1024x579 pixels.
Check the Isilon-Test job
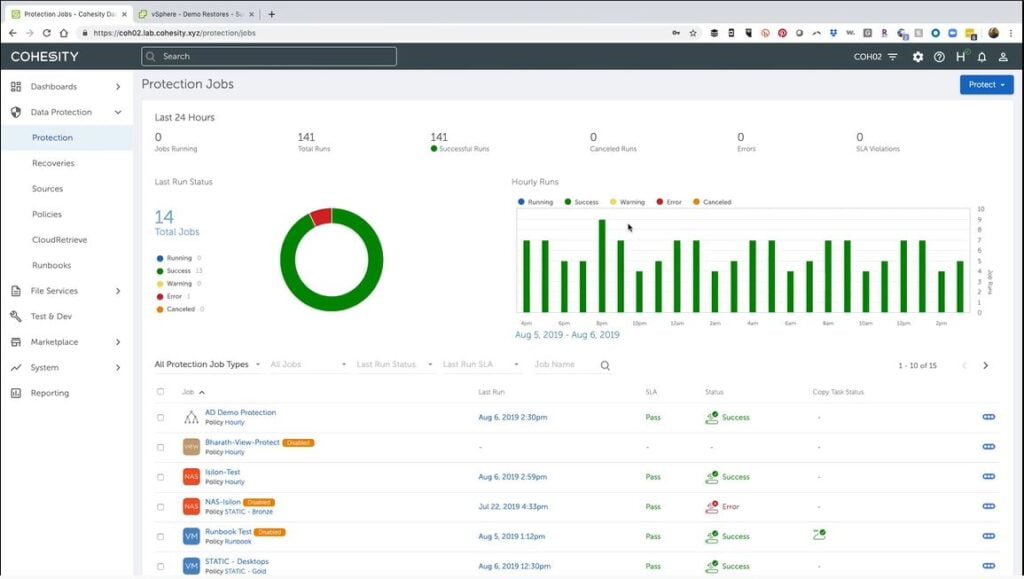[161, 477]
